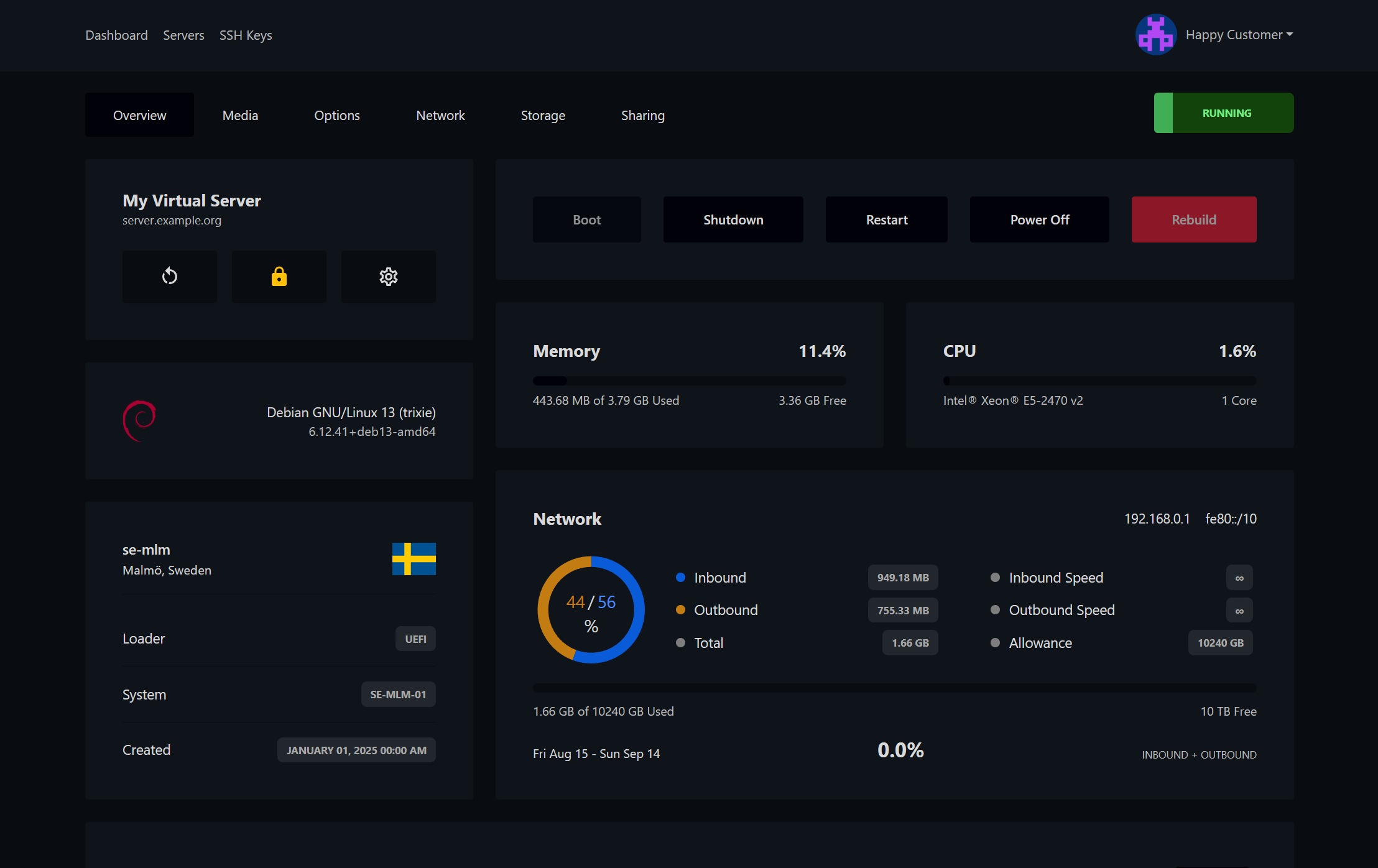The image size is (1378, 868).
Task: Click the yellow lock icon button
Action: (x=279, y=276)
